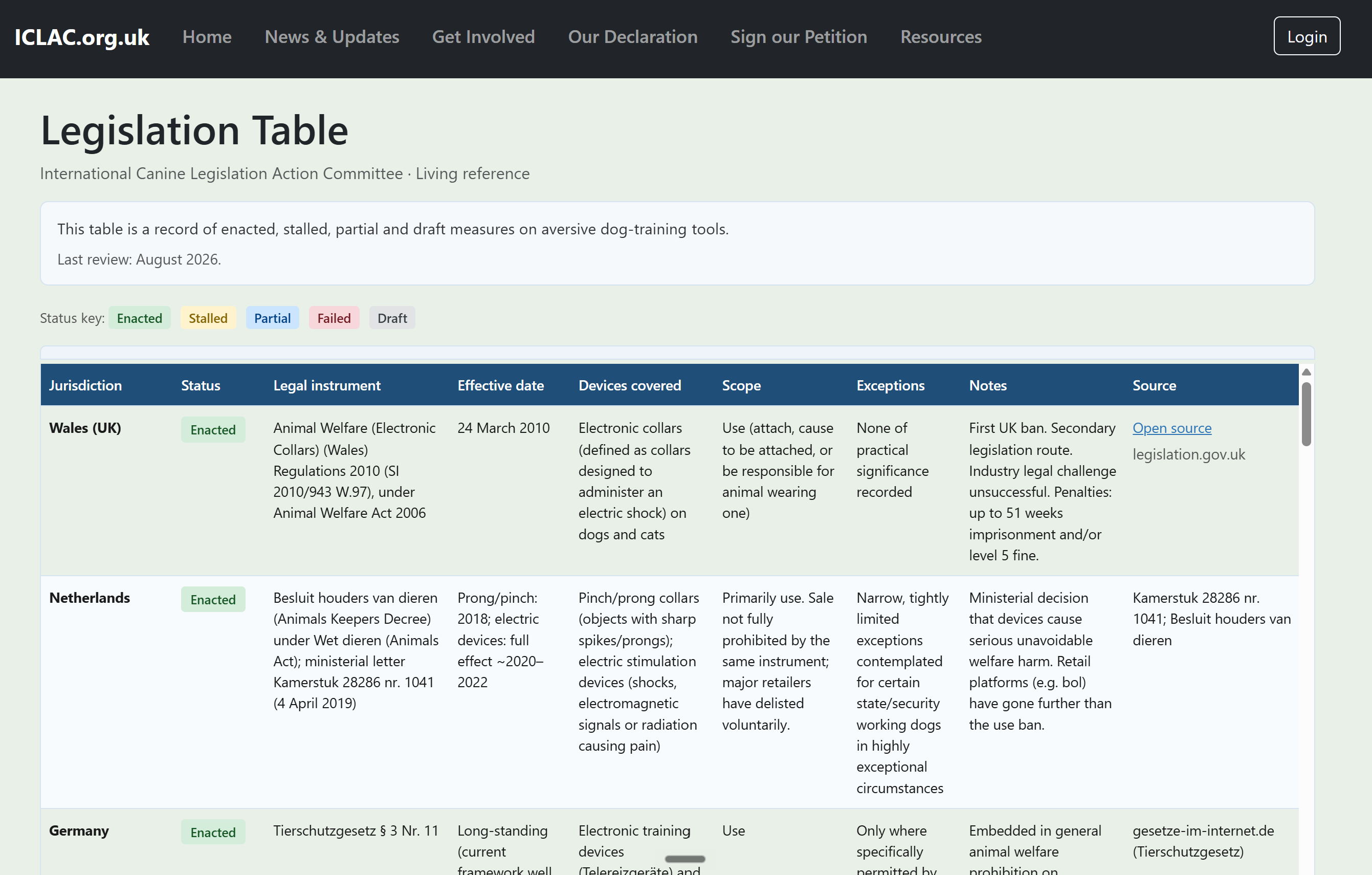Click the Effective date column header
The image size is (1372, 875).
(x=500, y=385)
